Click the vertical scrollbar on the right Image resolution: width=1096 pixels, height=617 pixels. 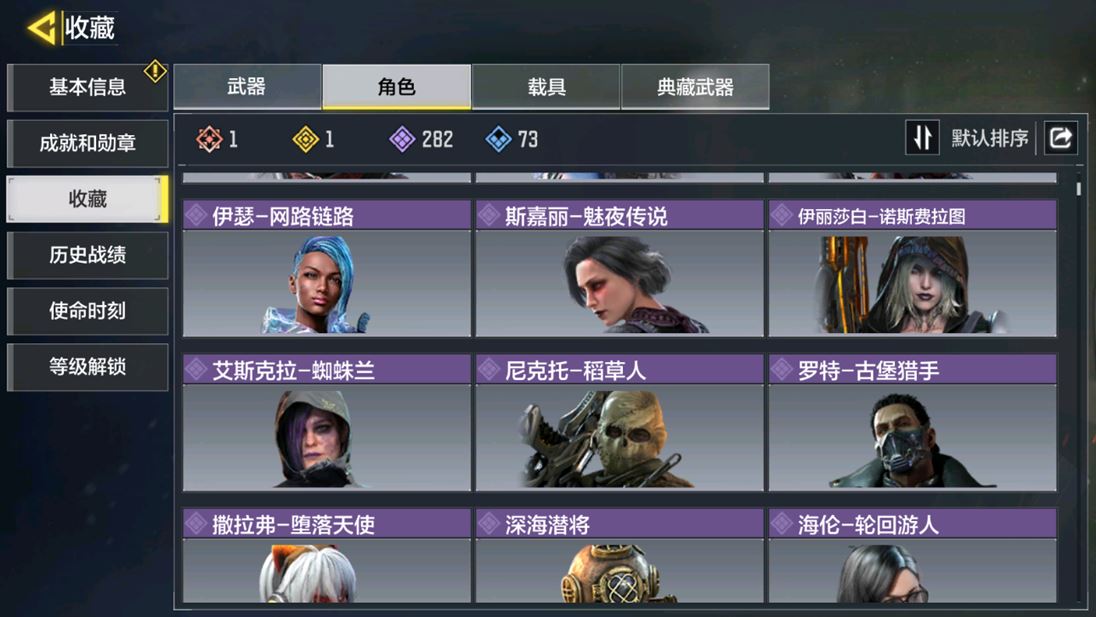pos(1079,189)
